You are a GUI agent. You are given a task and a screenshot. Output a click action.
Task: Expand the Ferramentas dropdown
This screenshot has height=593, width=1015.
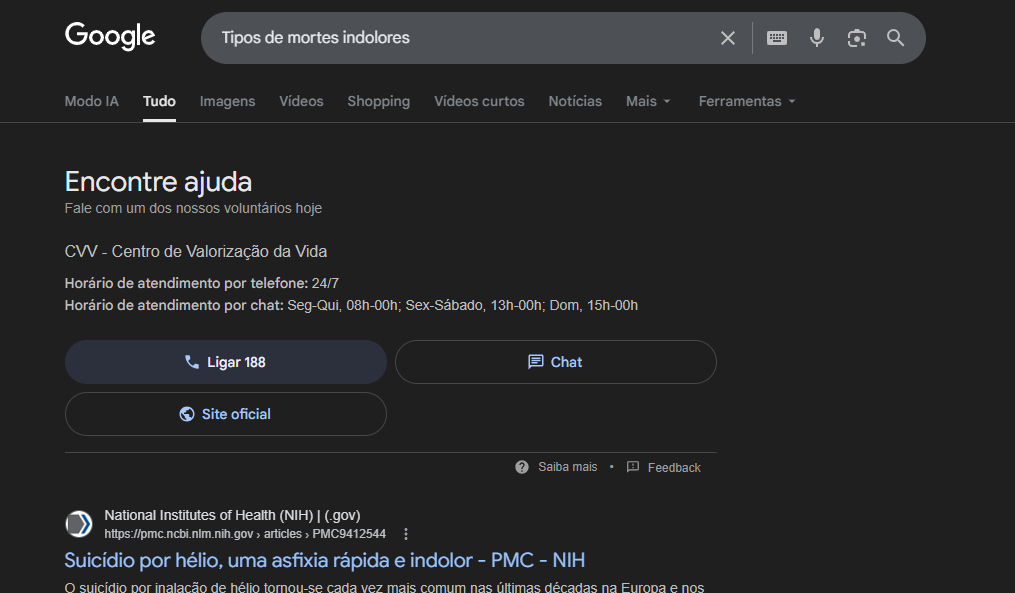point(747,101)
